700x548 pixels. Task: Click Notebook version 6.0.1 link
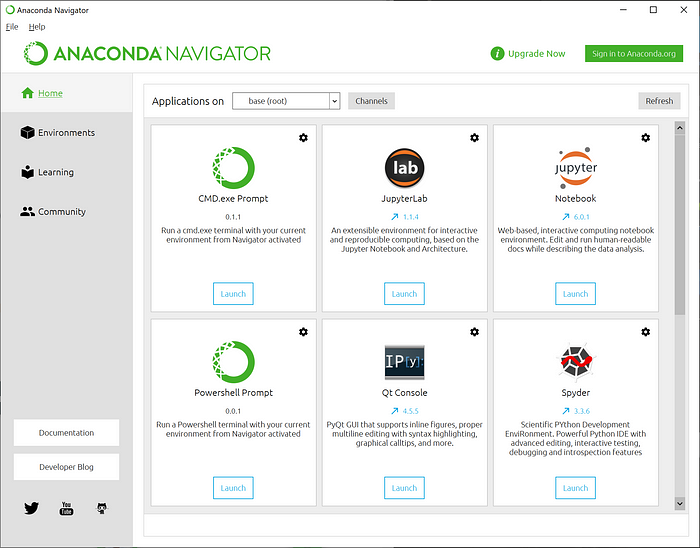coord(582,217)
